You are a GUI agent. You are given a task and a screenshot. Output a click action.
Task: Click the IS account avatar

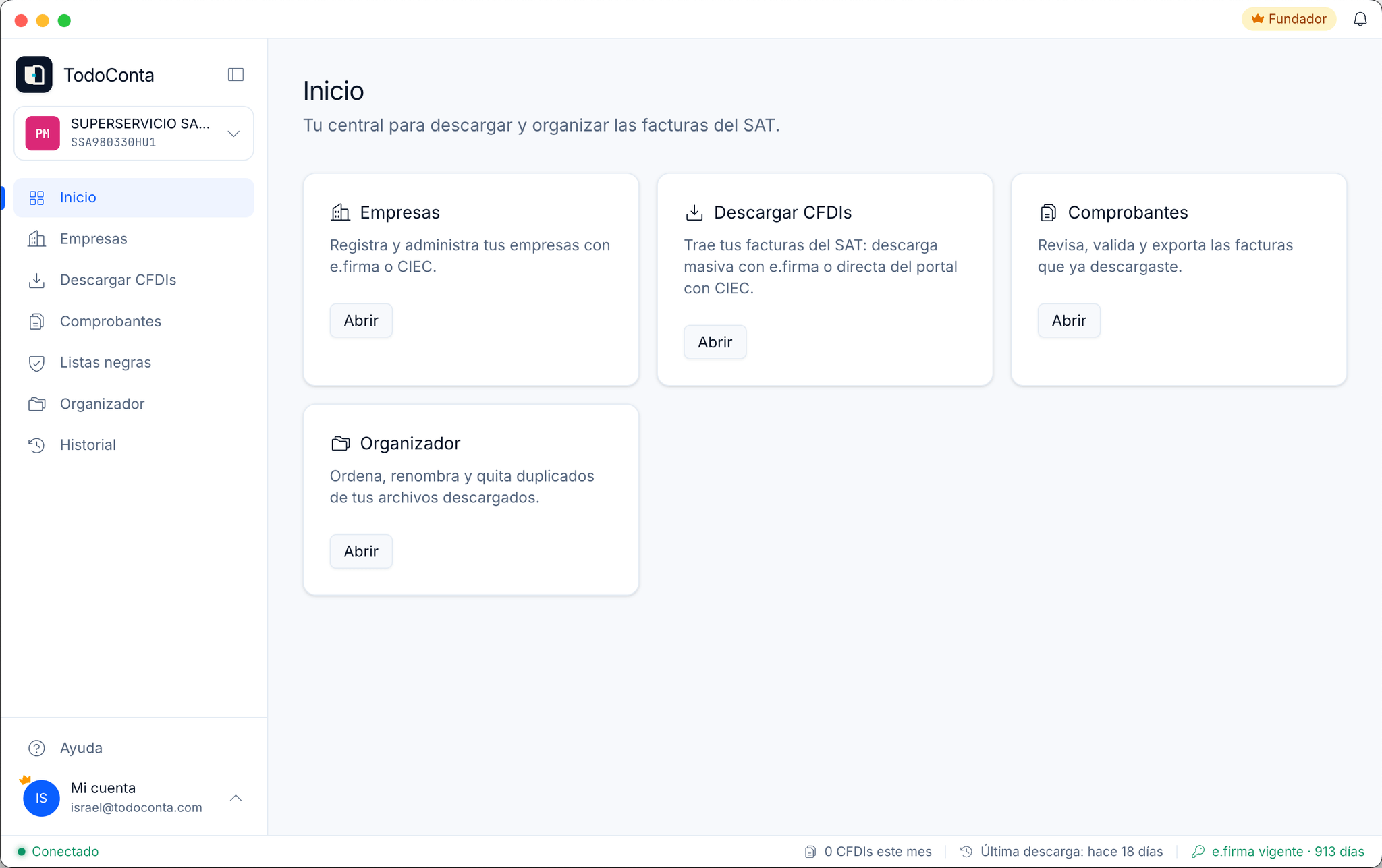point(41,799)
